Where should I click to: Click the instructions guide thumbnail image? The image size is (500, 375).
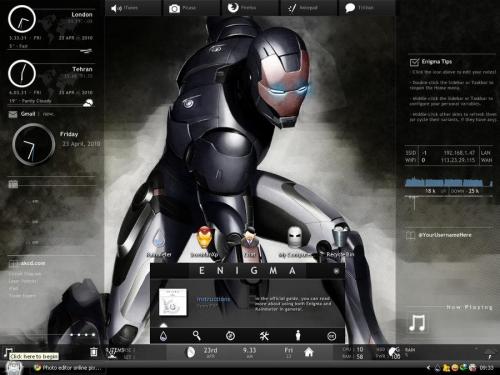coord(173,302)
